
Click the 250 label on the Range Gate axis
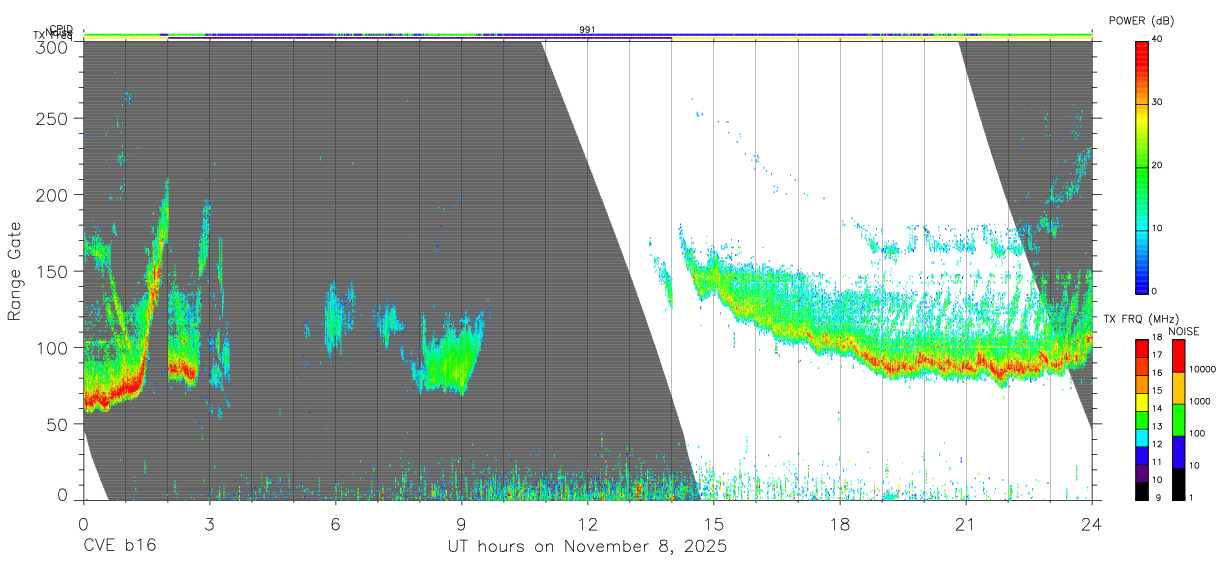52,118
